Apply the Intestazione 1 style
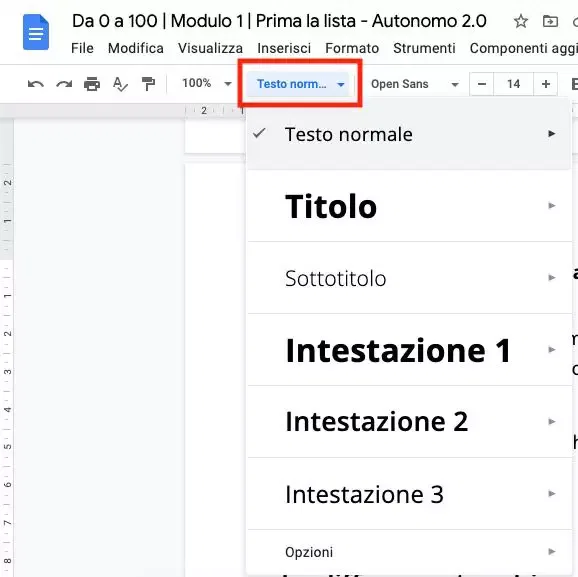The width and height of the screenshot is (578, 577). pos(409,350)
